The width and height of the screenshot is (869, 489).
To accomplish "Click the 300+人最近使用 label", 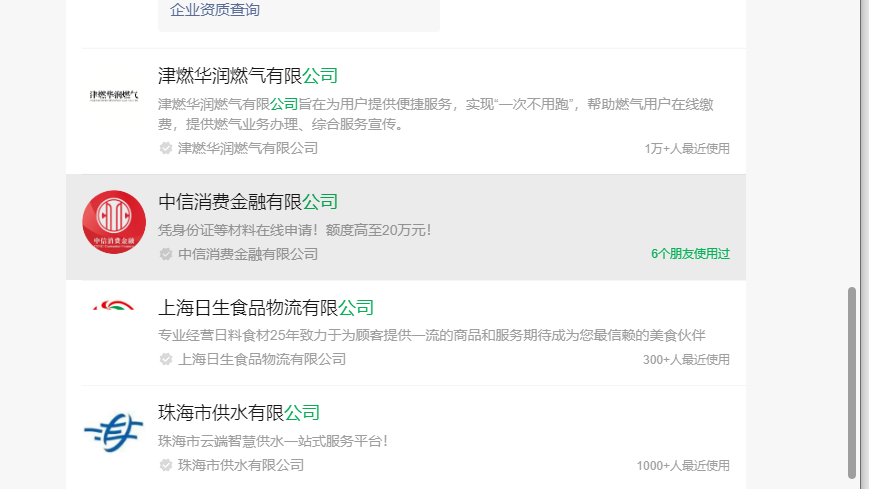I will tap(686, 360).
